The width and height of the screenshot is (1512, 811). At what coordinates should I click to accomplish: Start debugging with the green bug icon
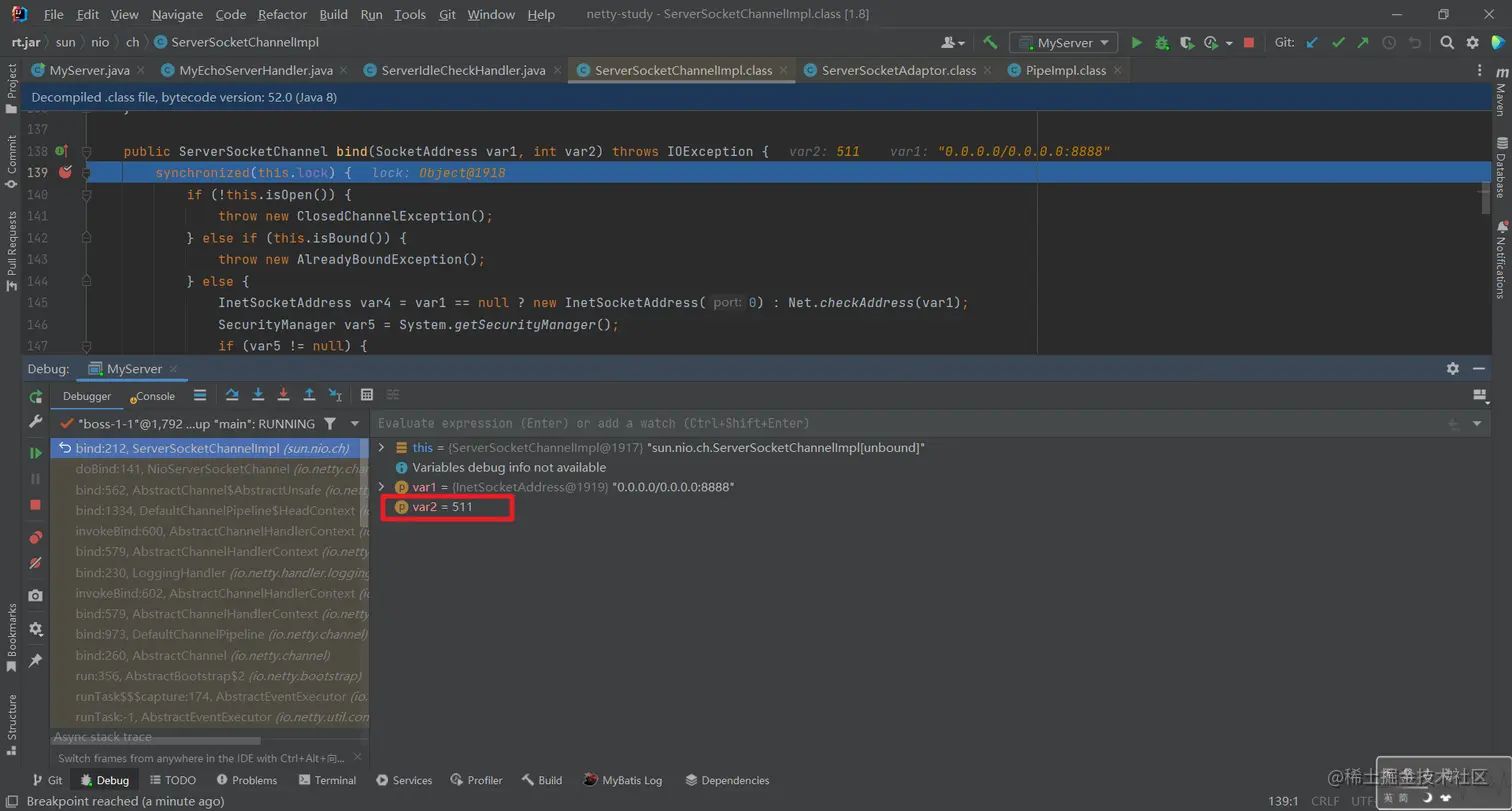[1162, 43]
